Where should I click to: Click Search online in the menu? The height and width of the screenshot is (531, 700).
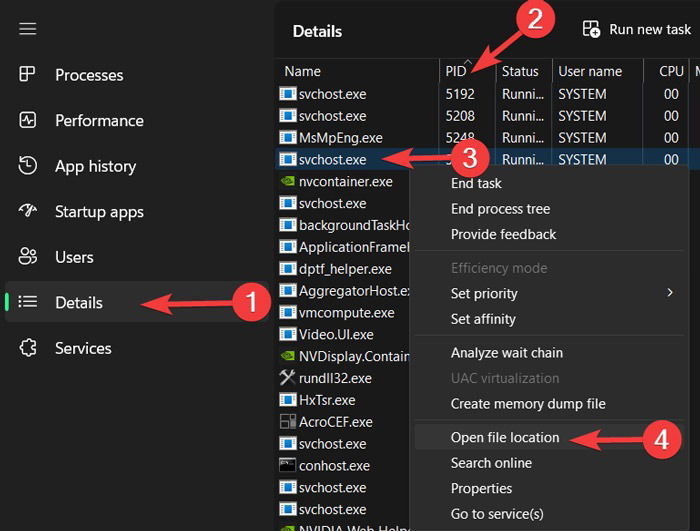(x=491, y=463)
